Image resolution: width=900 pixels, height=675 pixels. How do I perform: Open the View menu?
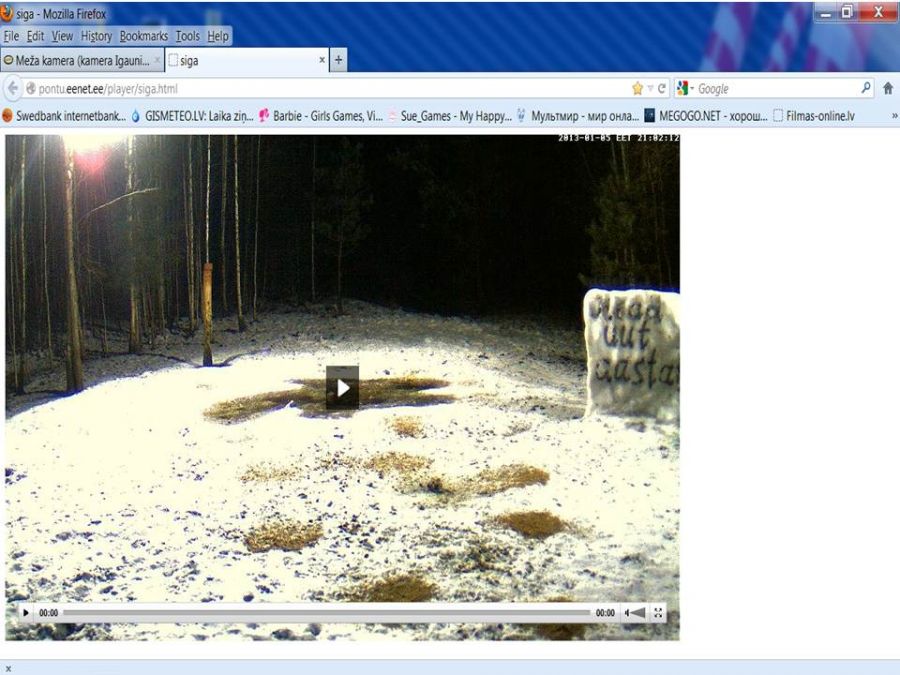coord(62,36)
